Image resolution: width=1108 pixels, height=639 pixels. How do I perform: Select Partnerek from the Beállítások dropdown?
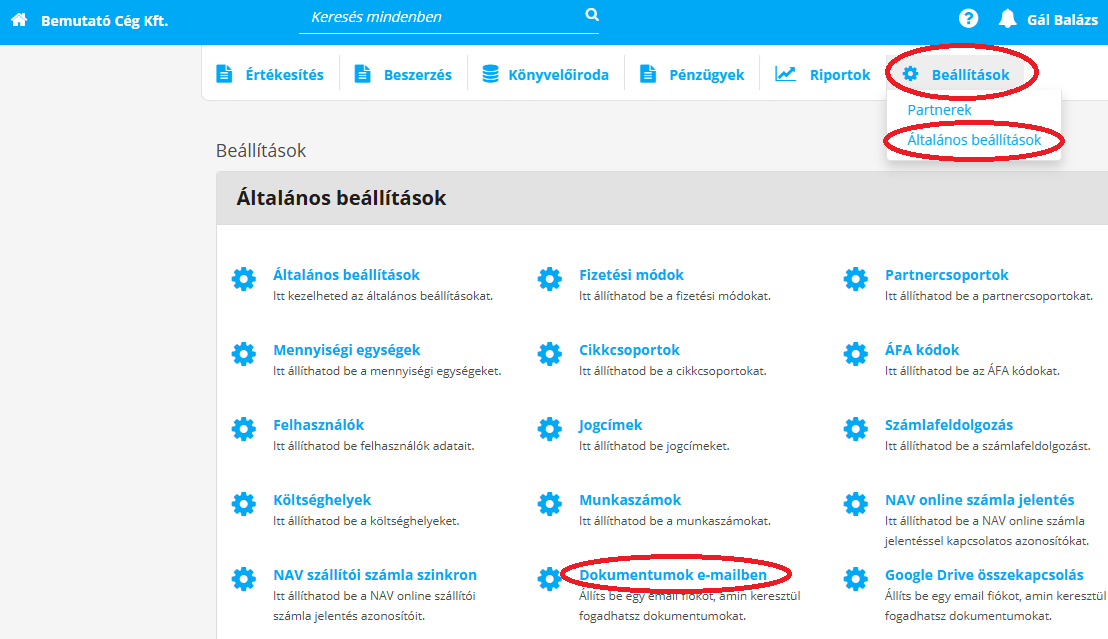939,110
